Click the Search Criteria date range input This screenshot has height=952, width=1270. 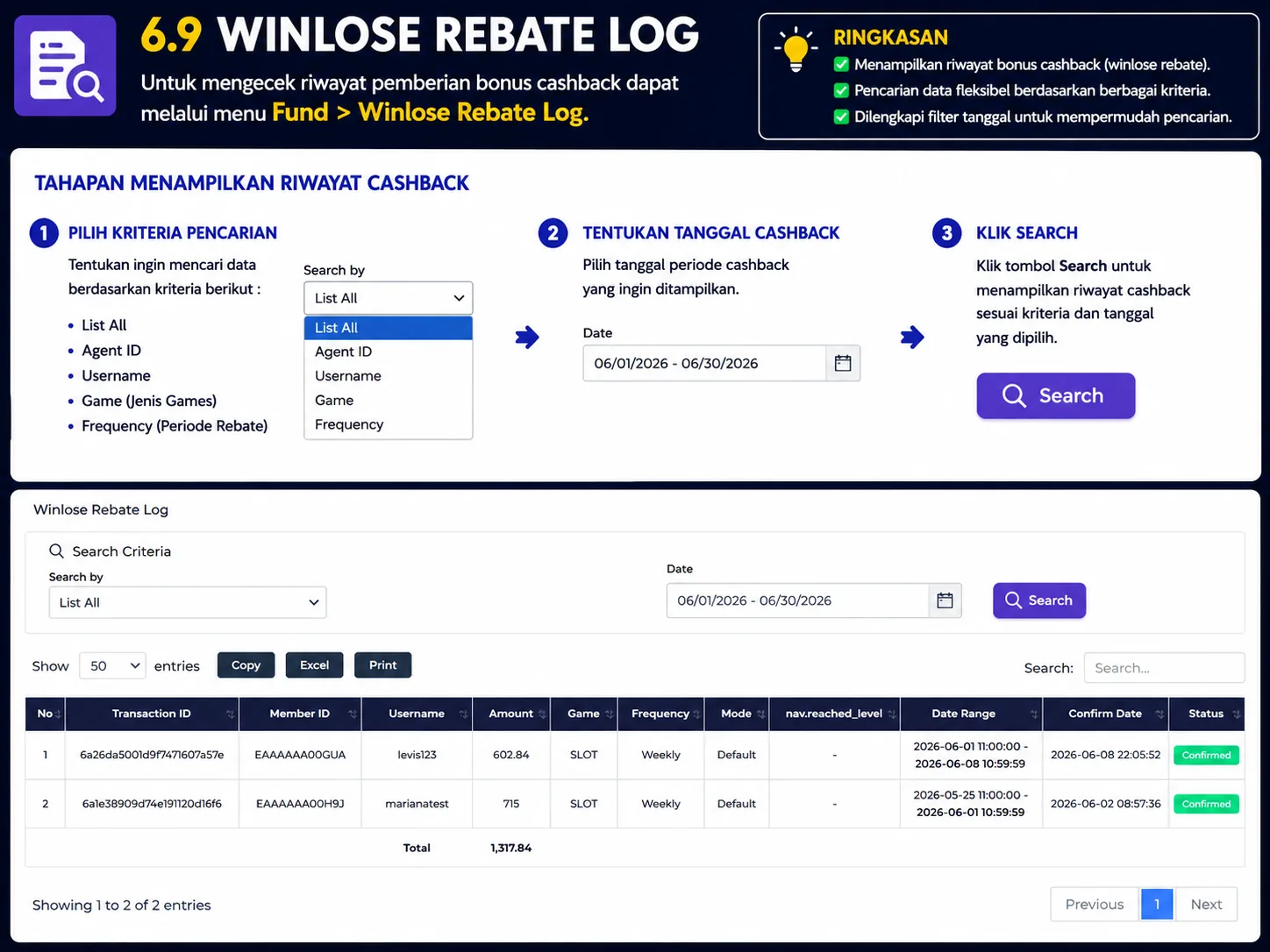pyautogui.click(x=798, y=600)
